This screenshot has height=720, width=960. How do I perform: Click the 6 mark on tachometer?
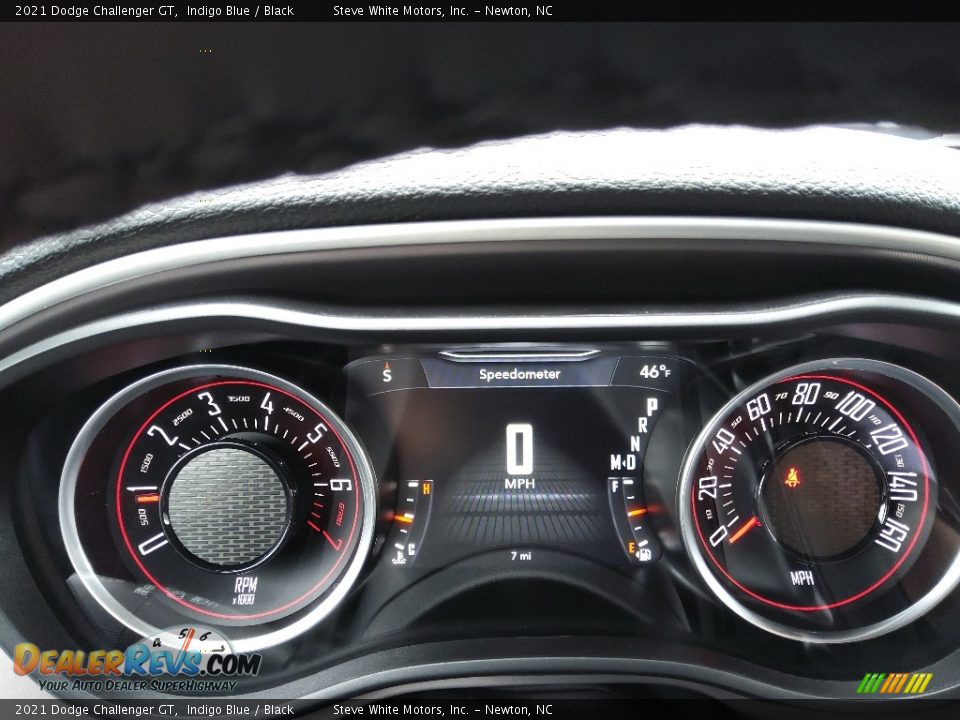point(340,485)
